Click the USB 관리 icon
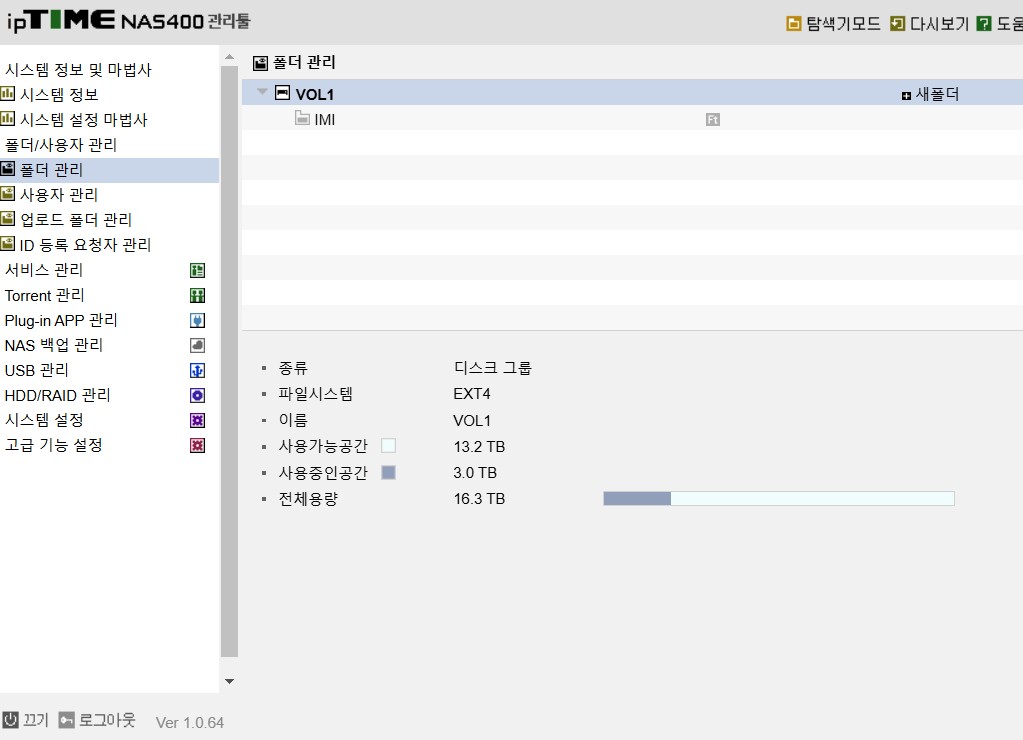Viewport: 1023px width, 740px height. (x=197, y=371)
